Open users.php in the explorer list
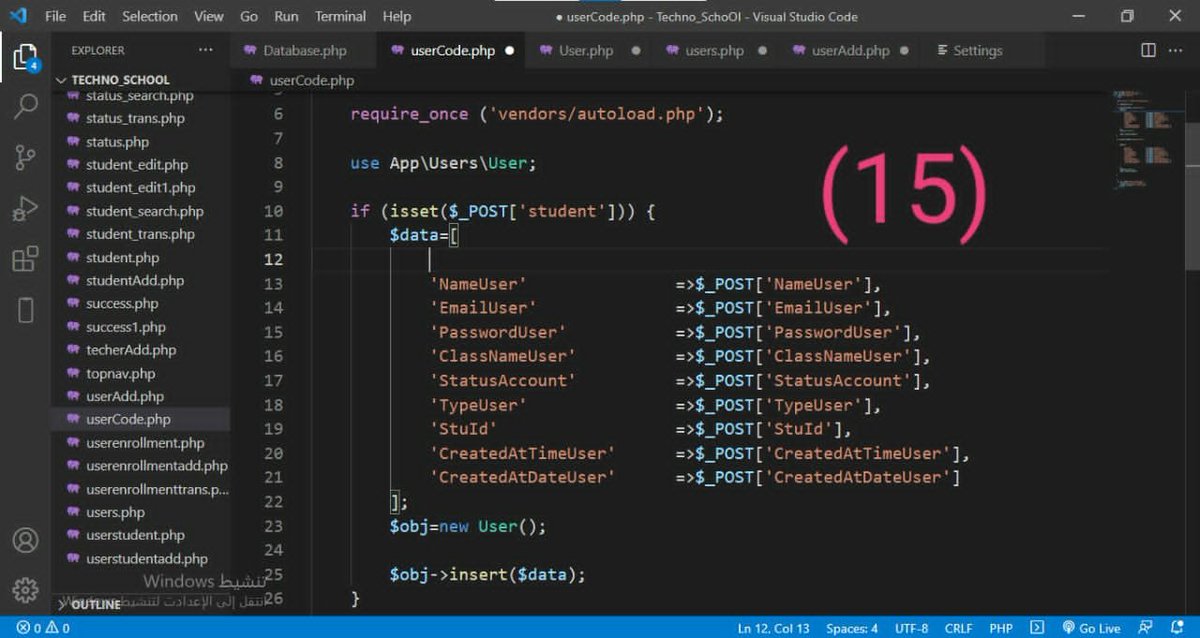Viewport: 1200px width, 638px height. (115, 512)
